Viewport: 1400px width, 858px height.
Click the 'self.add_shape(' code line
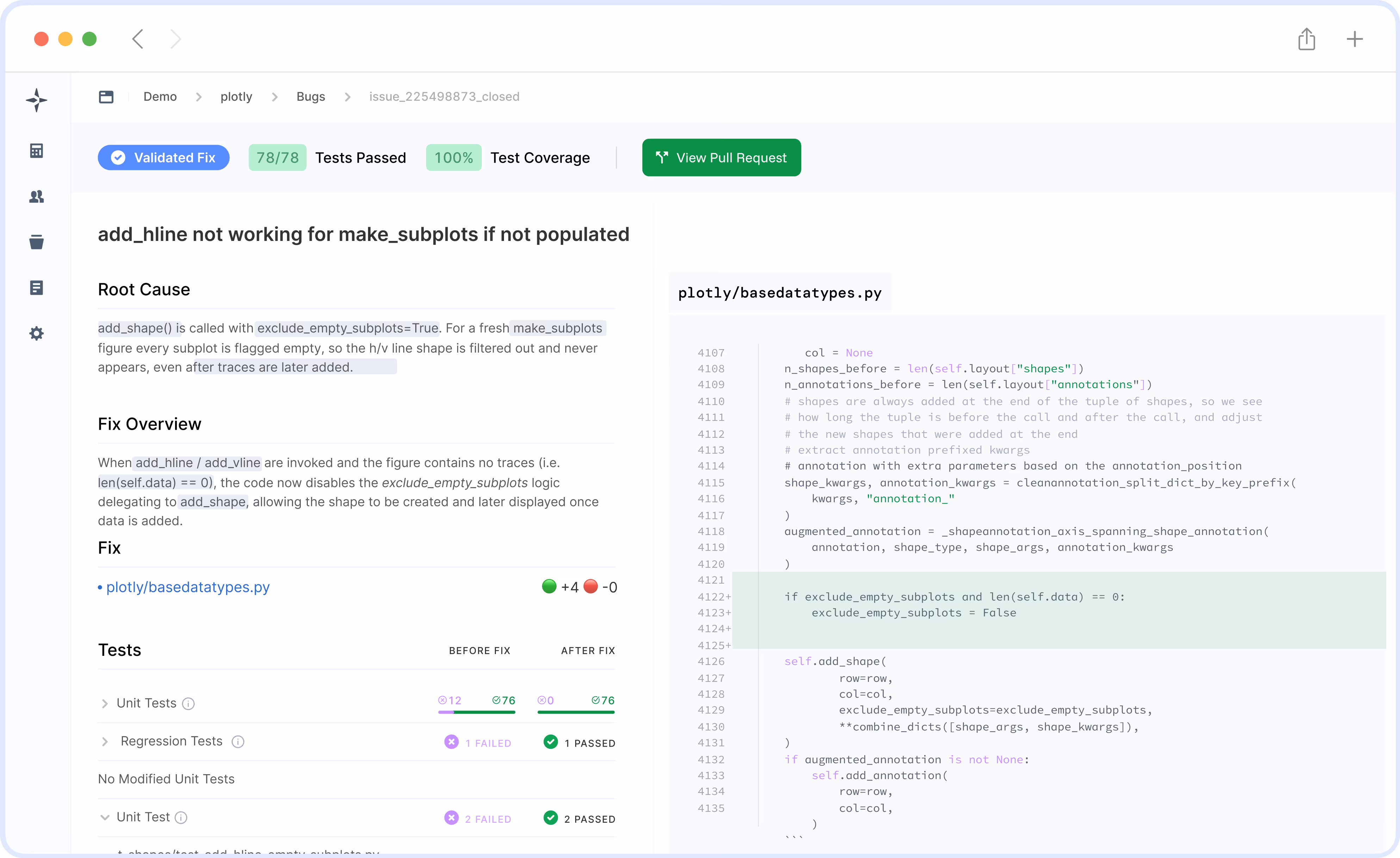pos(835,661)
